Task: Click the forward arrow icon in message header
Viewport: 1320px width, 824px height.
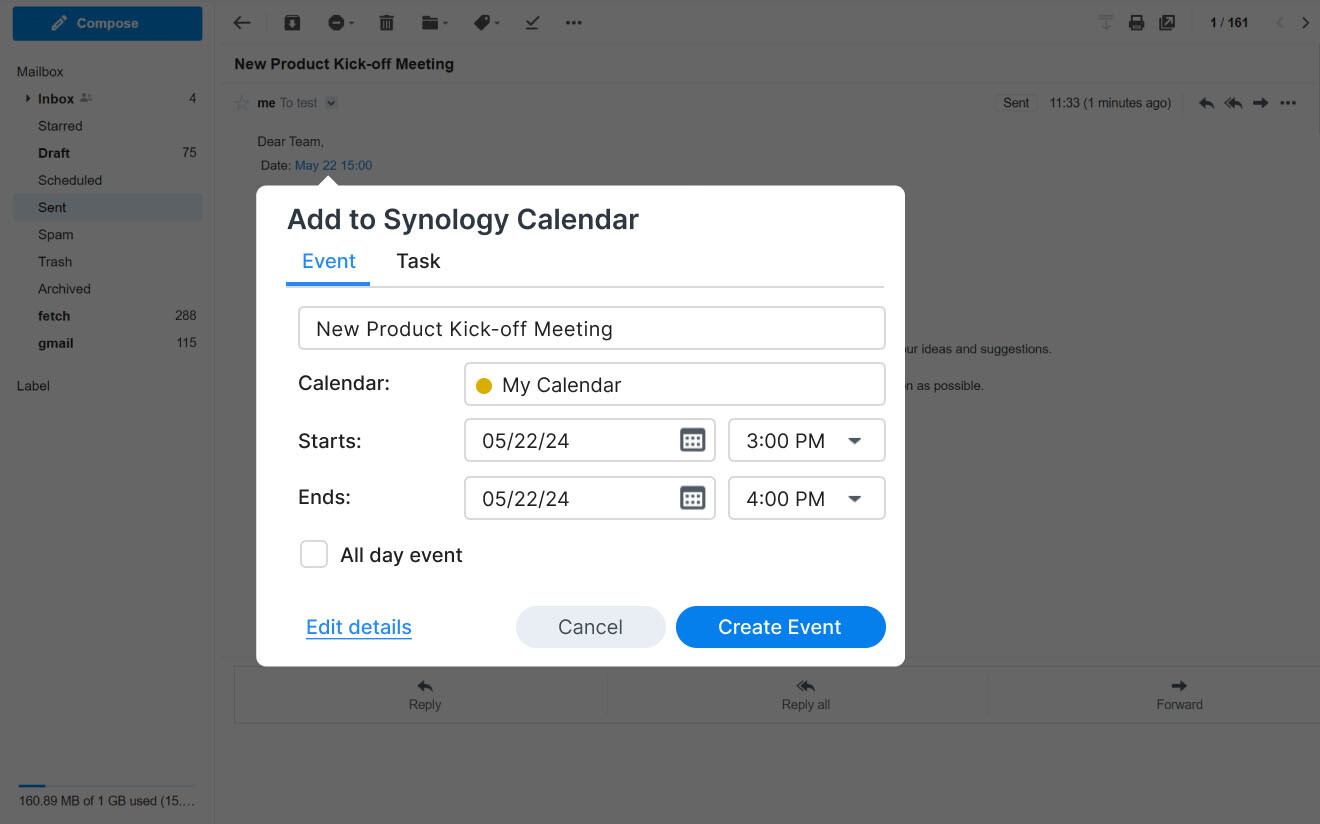Action: click(x=1261, y=103)
